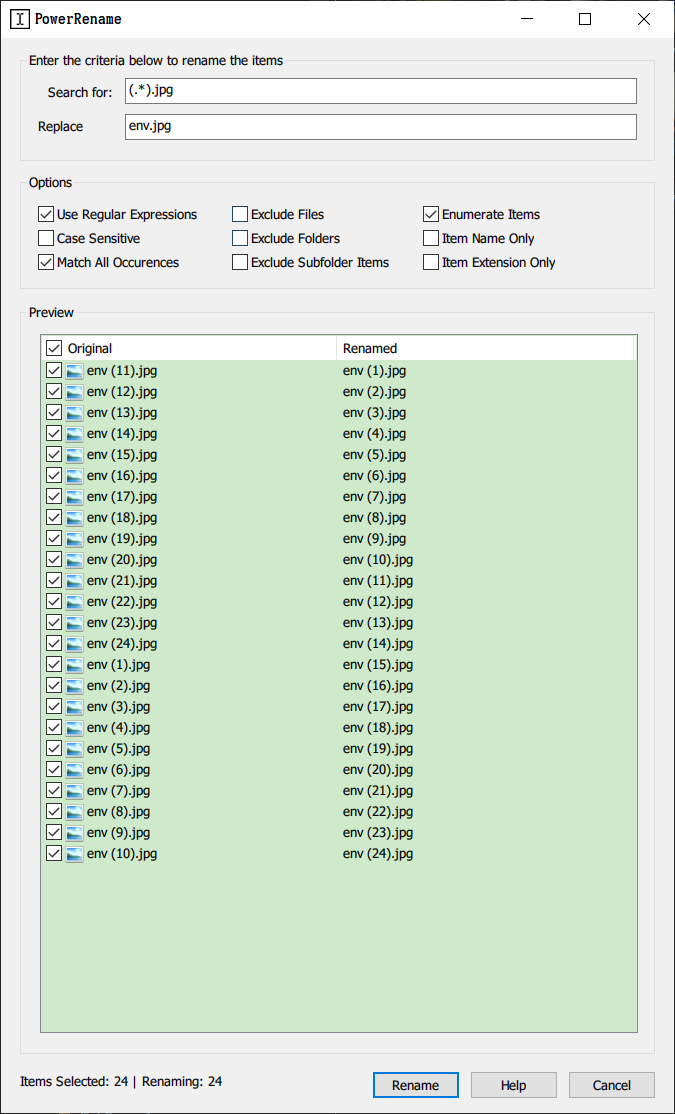This screenshot has height=1114, width=675.
Task: Click the image file icon for env (1).jpg
Action: click(x=74, y=665)
